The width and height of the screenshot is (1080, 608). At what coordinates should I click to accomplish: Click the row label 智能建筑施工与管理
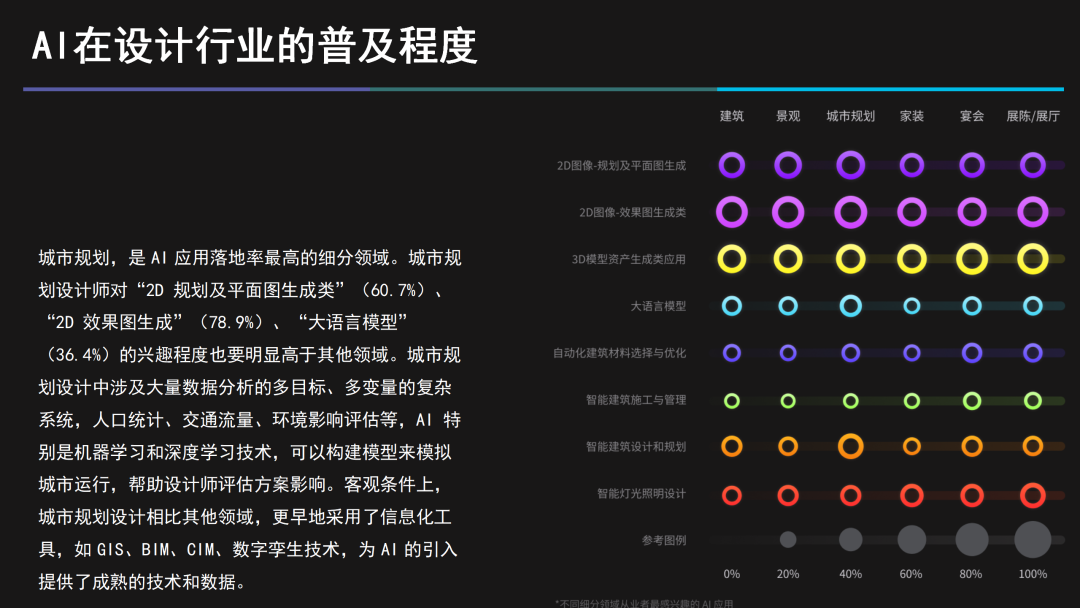tap(636, 399)
